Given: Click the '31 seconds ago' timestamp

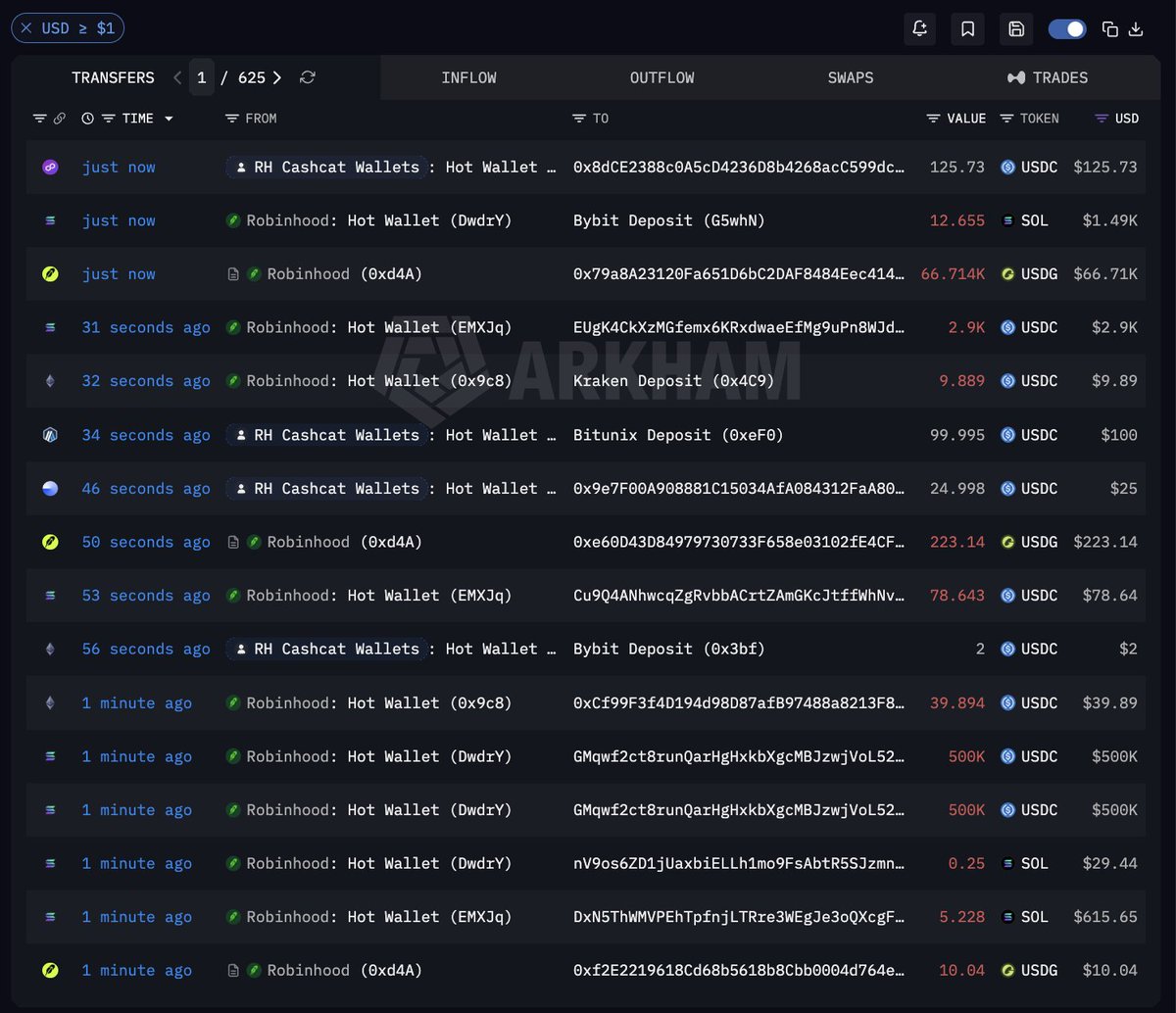Looking at the screenshot, I should 146,328.
